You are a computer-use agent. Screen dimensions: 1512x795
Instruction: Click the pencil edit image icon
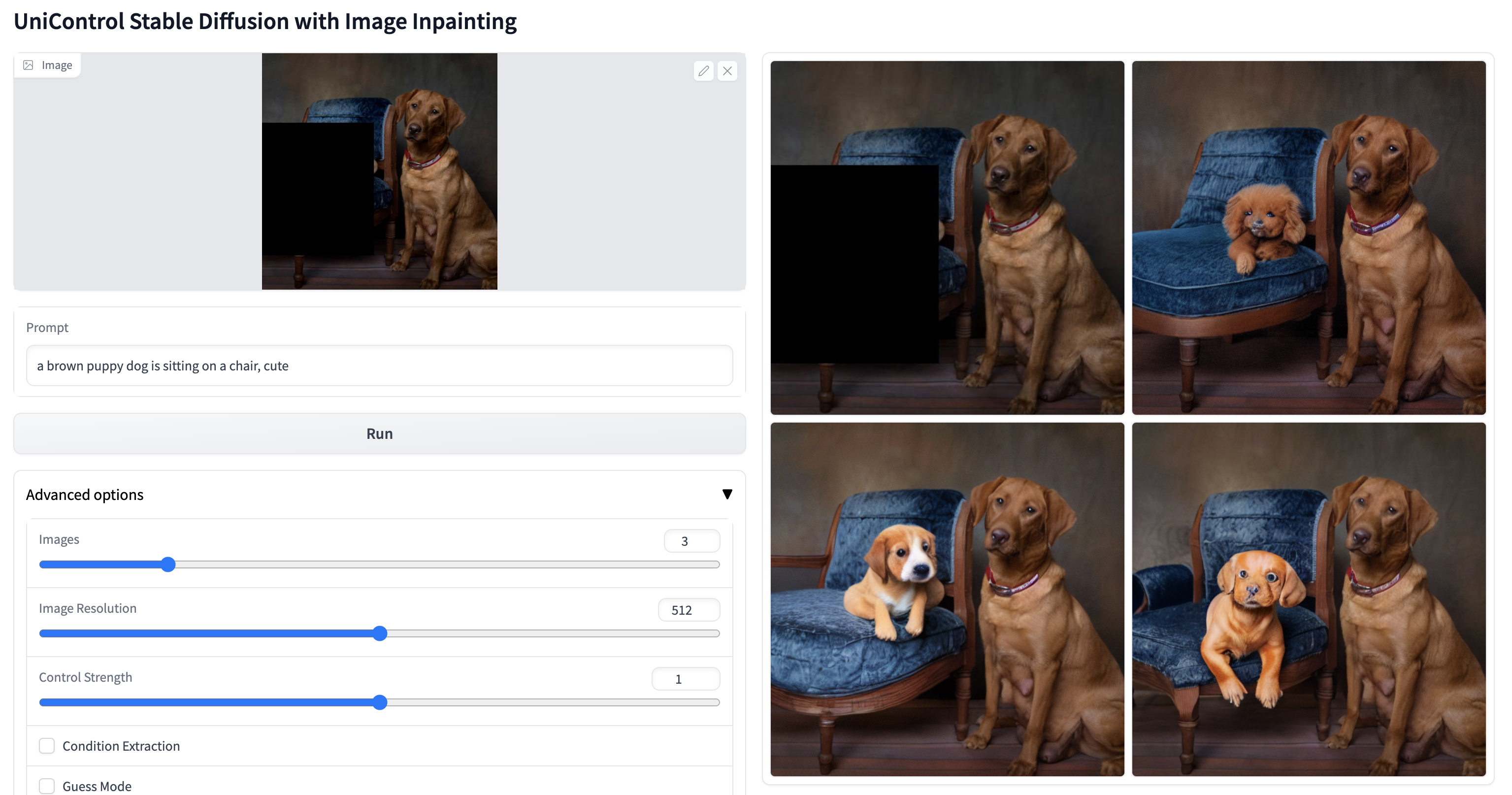click(x=703, y=71)
